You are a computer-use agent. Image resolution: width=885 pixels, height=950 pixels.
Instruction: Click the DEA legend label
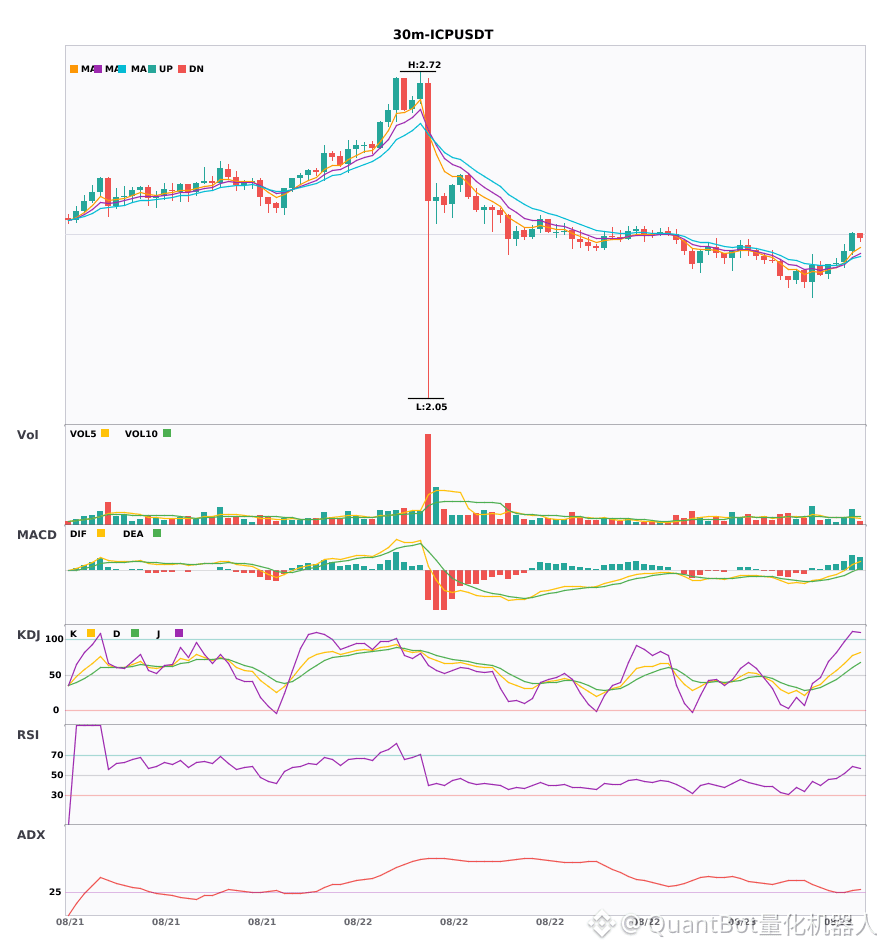(x=133, y=534)
